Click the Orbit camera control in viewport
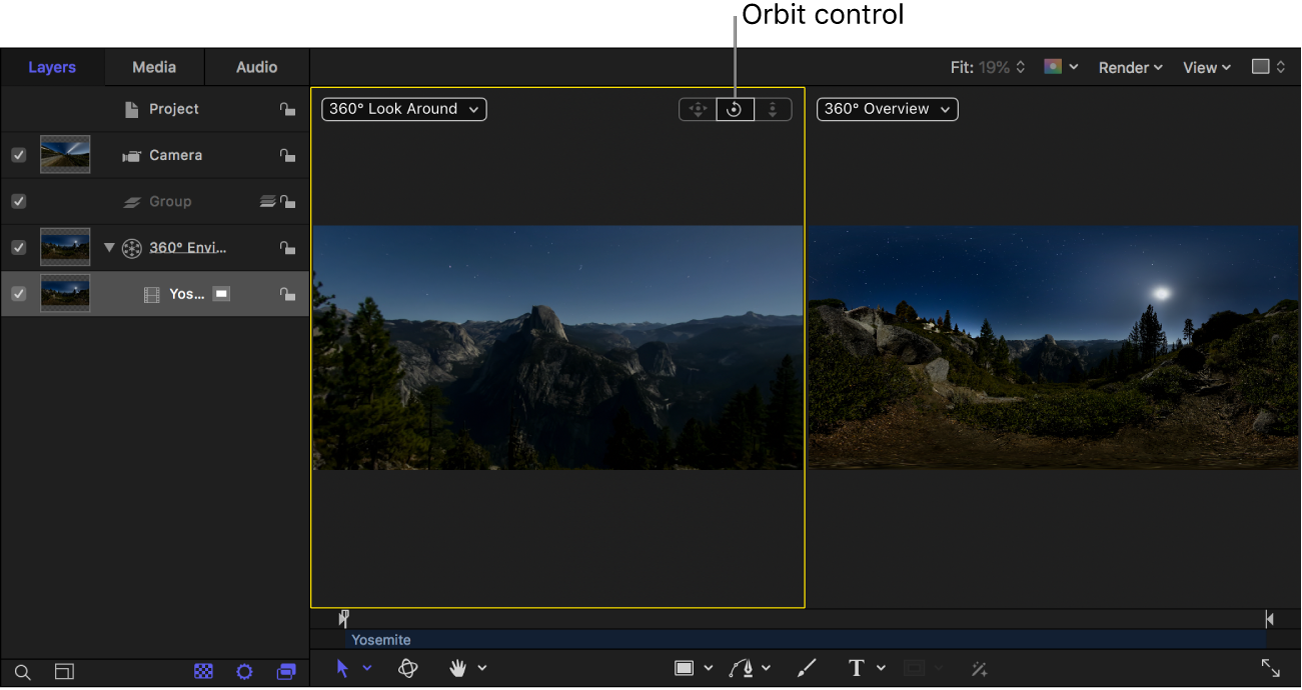The image size is (1302, 690). tap(734, 110)
